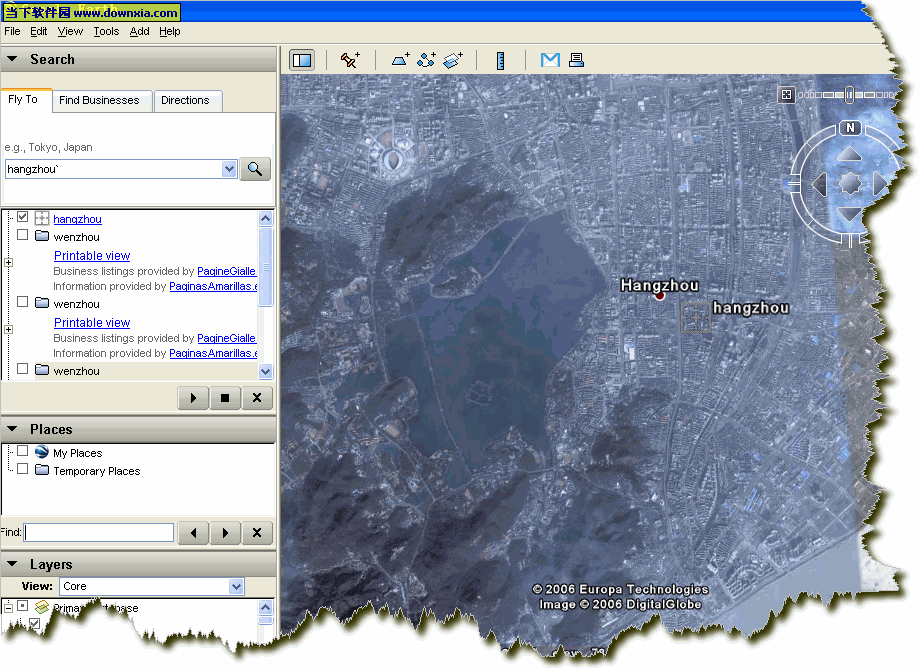The width and height of the screenshot is (921, 669).
Task: Check the first wenzhou folder checkbox
Action: [x=23, y=236]
